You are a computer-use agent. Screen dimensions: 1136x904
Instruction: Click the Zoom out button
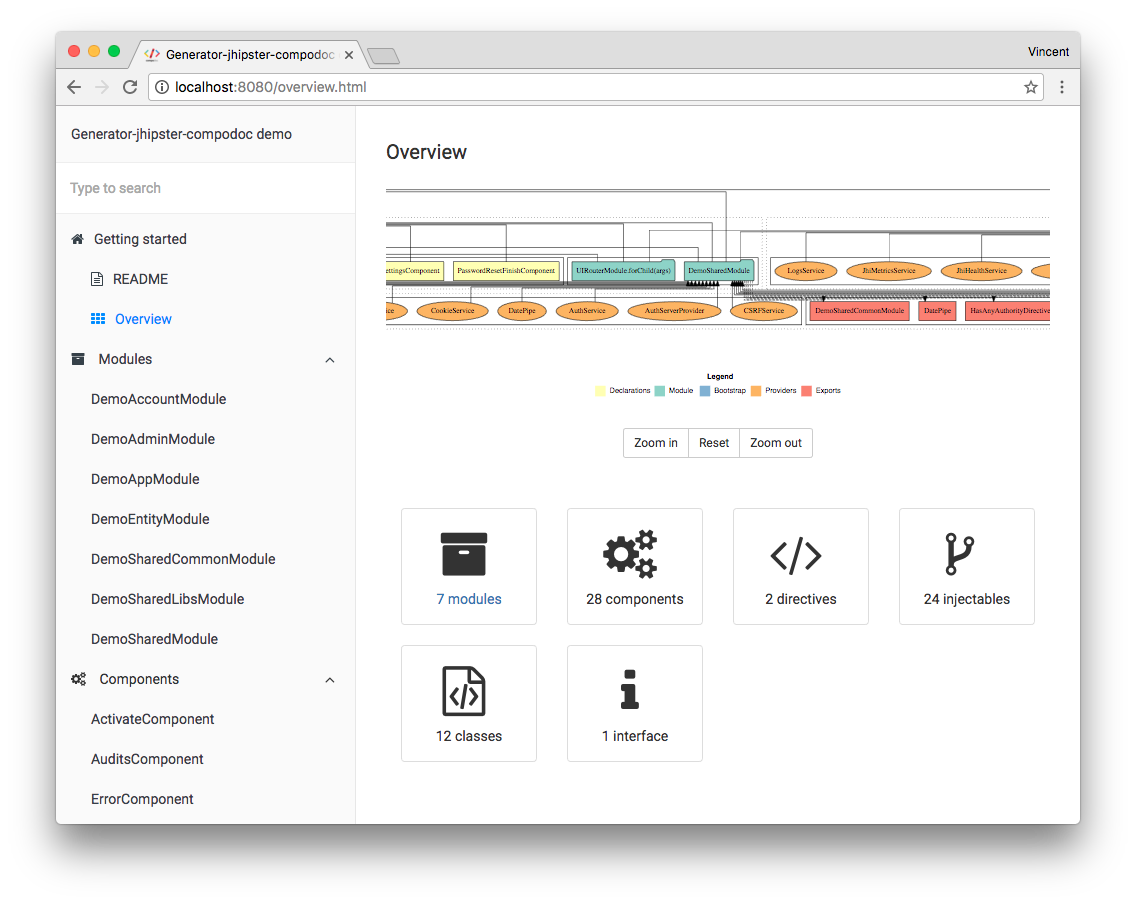[x=776, y=443]
